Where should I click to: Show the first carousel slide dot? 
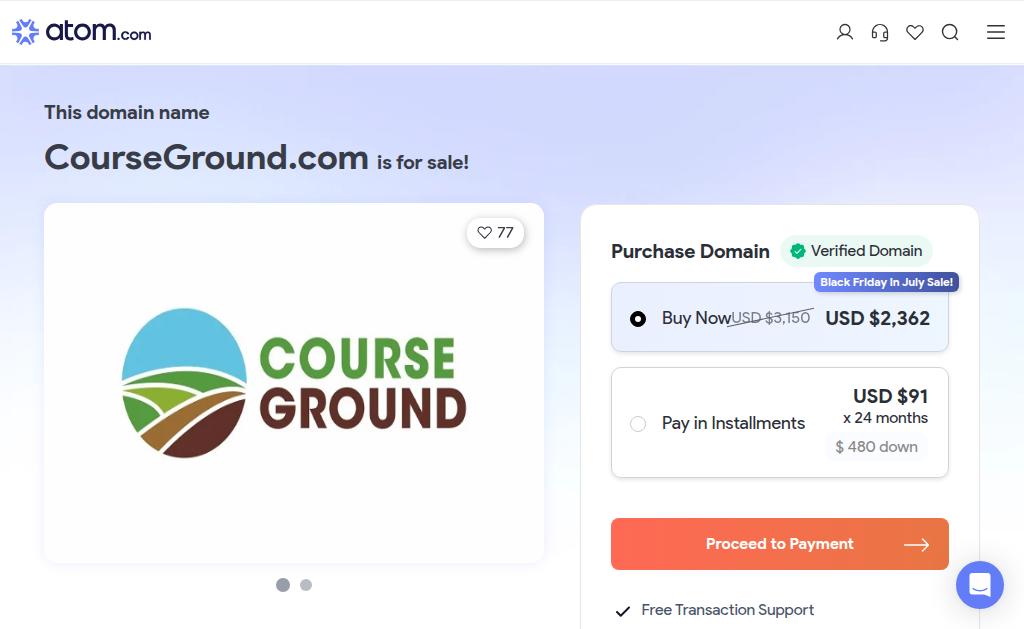[x=283, y=585]
